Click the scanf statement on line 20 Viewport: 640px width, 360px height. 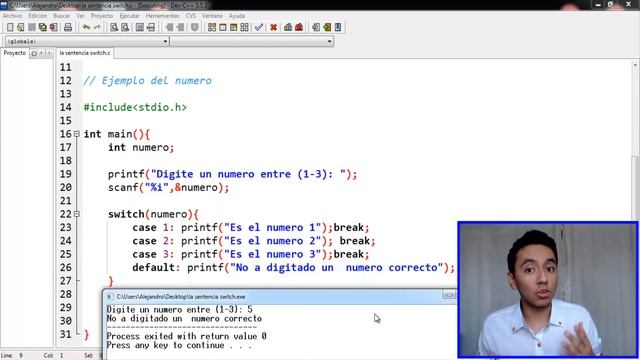tap(169, 187)
